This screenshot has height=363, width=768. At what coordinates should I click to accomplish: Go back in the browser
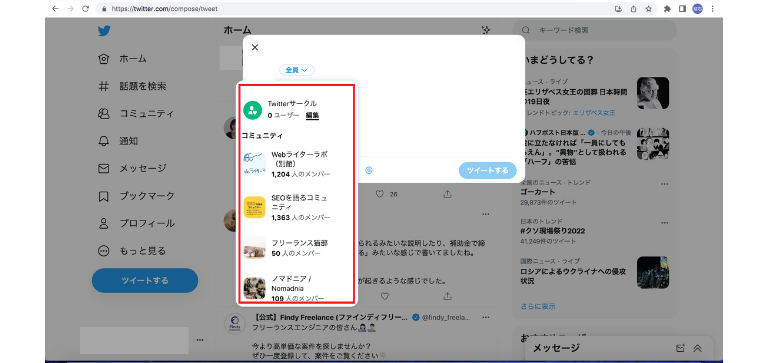[55, 8]
